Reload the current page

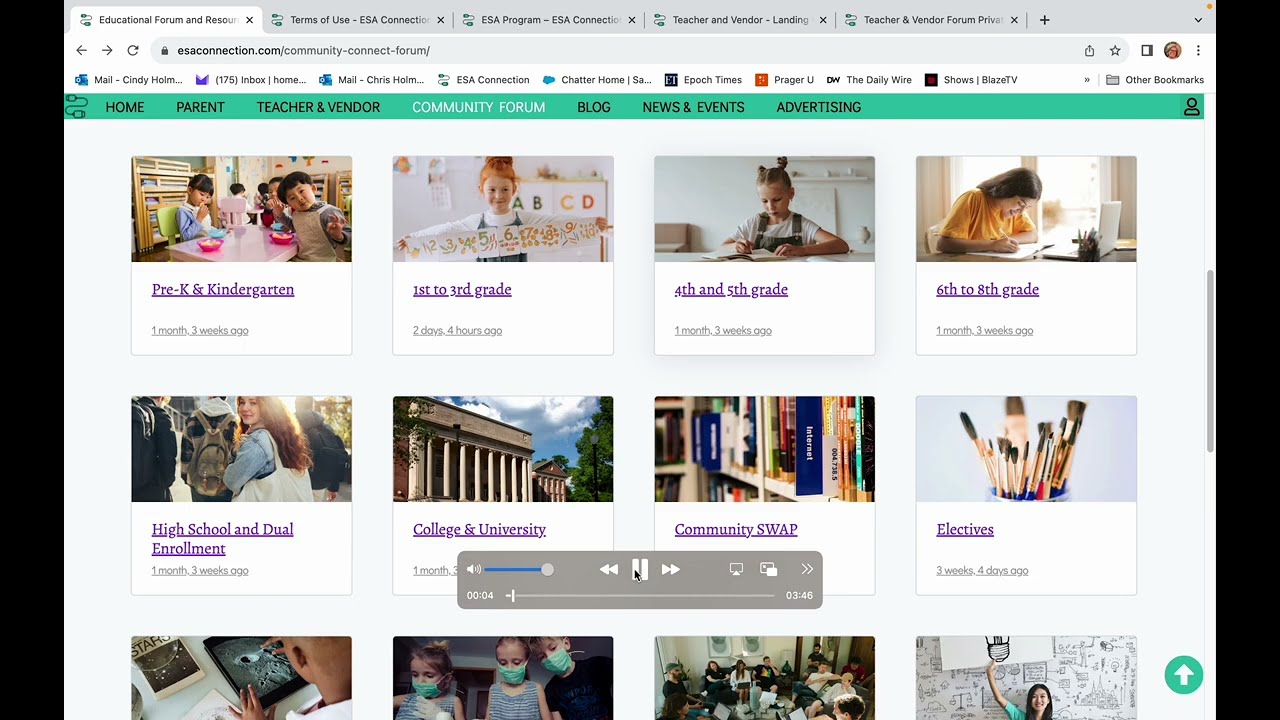tap(133, 50)
